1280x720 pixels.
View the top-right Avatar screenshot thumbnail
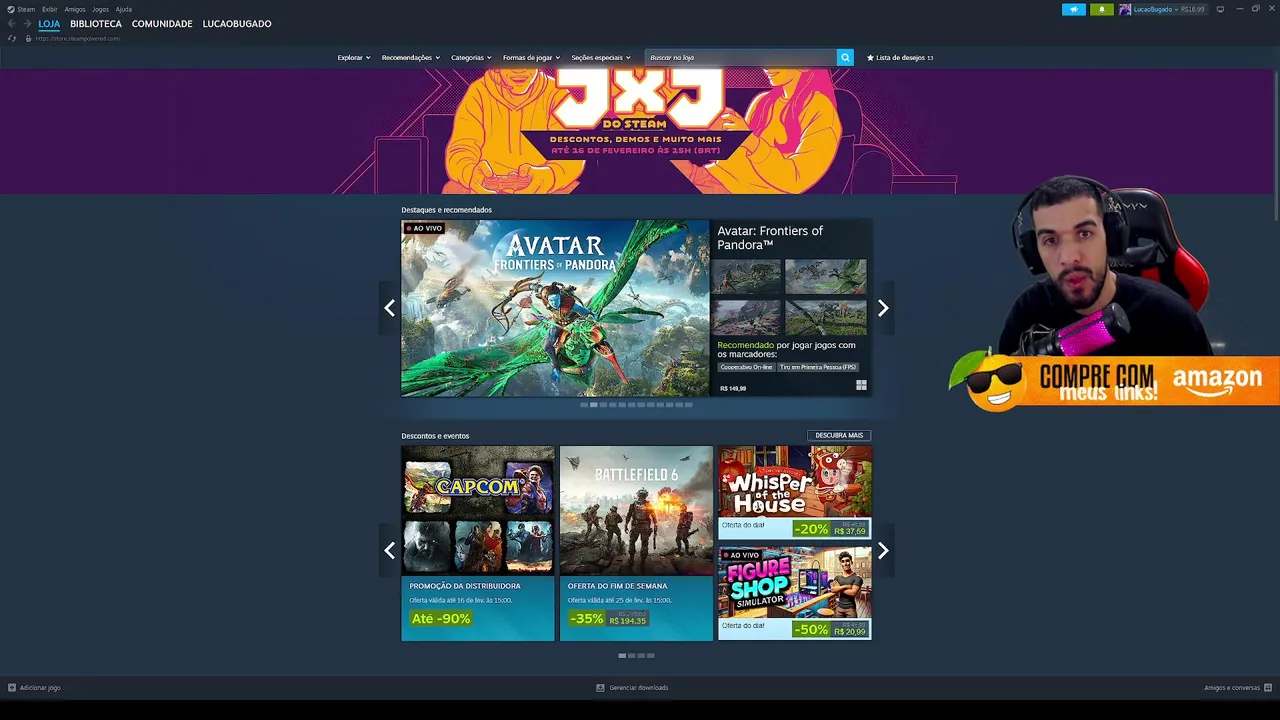(x=825, y=277)
